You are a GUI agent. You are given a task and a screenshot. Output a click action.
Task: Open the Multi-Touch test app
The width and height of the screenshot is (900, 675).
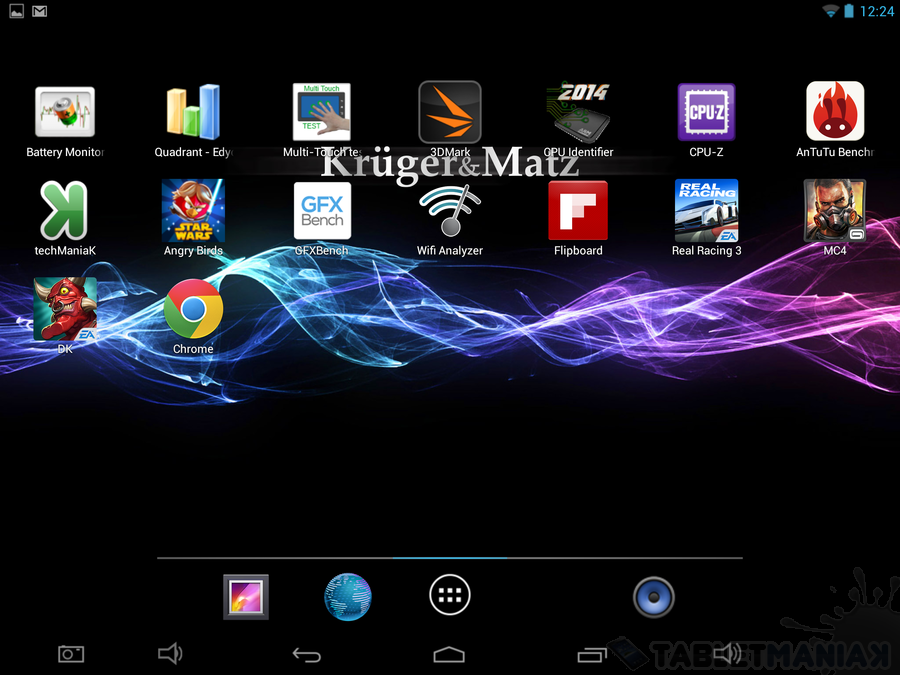[x=321, y=112]
